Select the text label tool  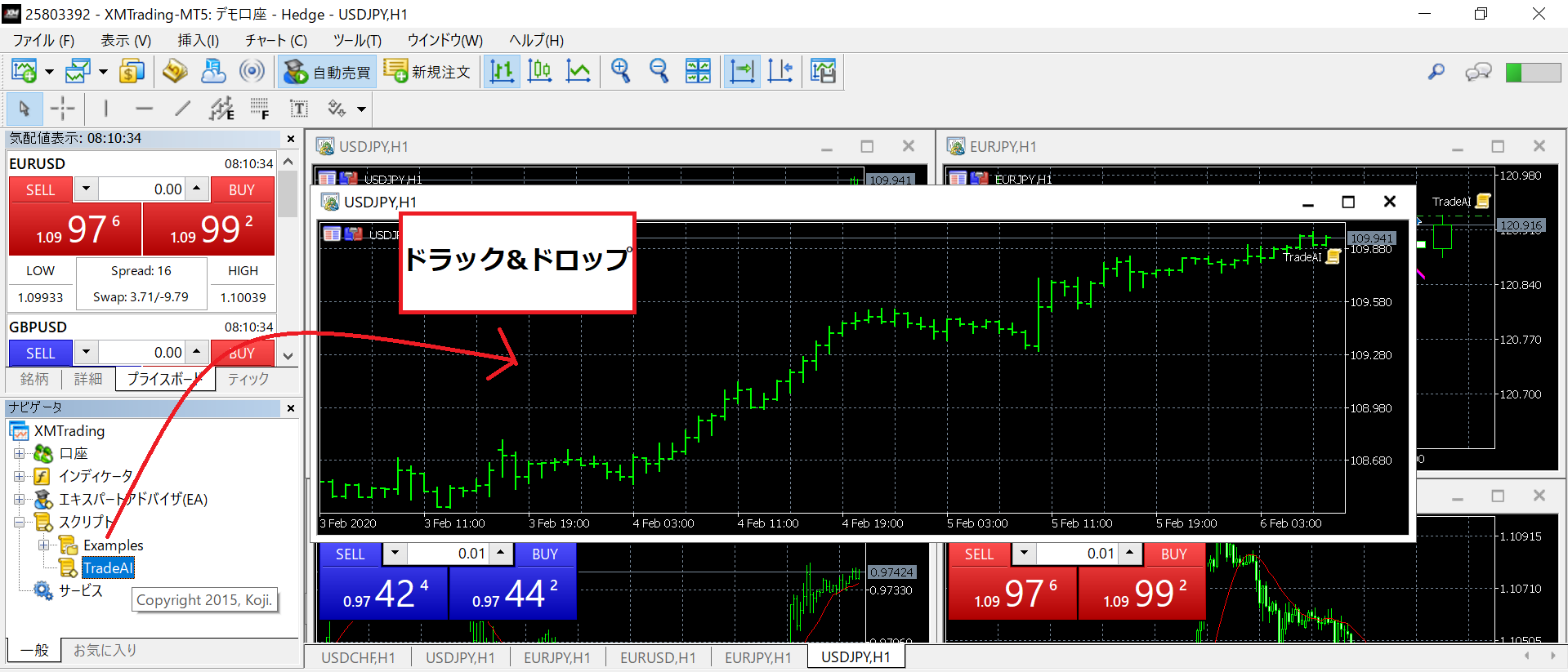[x=299, y=109]
